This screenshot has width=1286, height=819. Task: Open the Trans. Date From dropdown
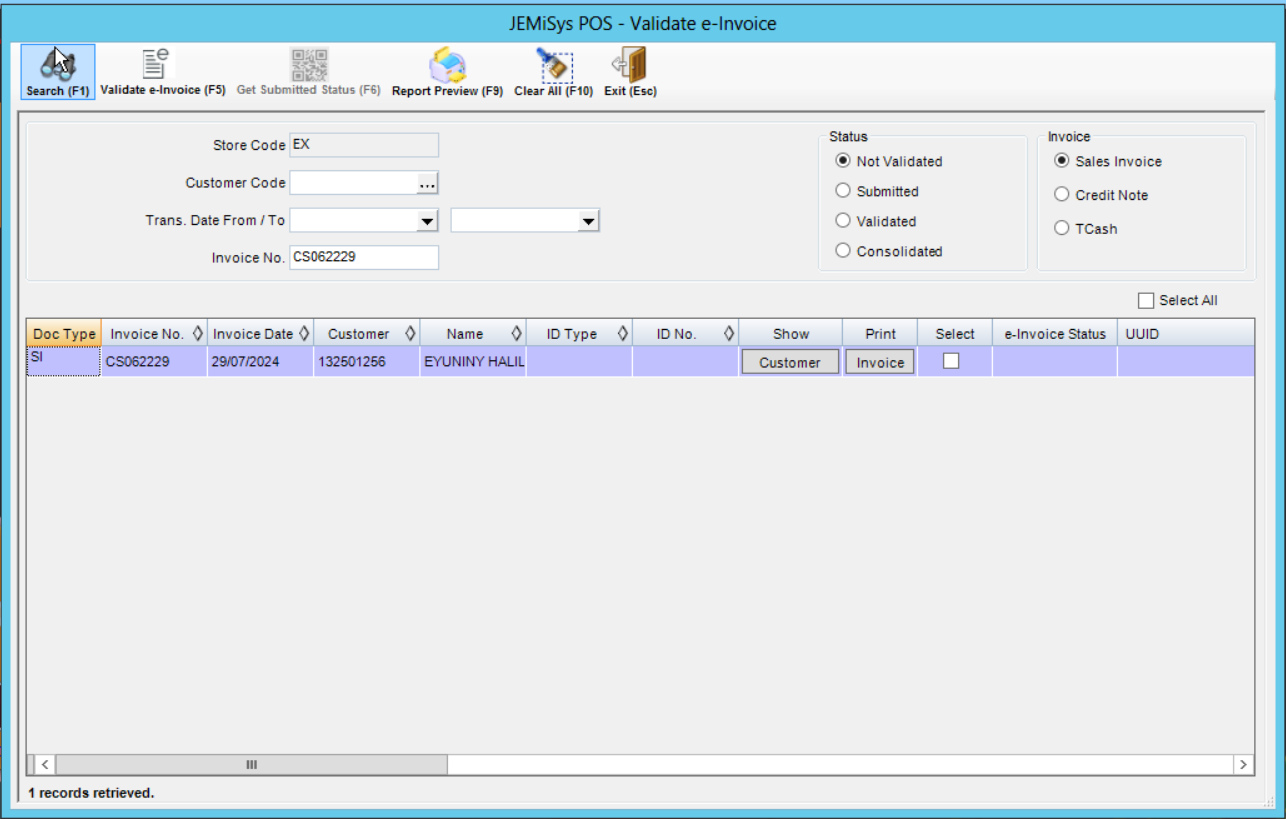(428, 220)
